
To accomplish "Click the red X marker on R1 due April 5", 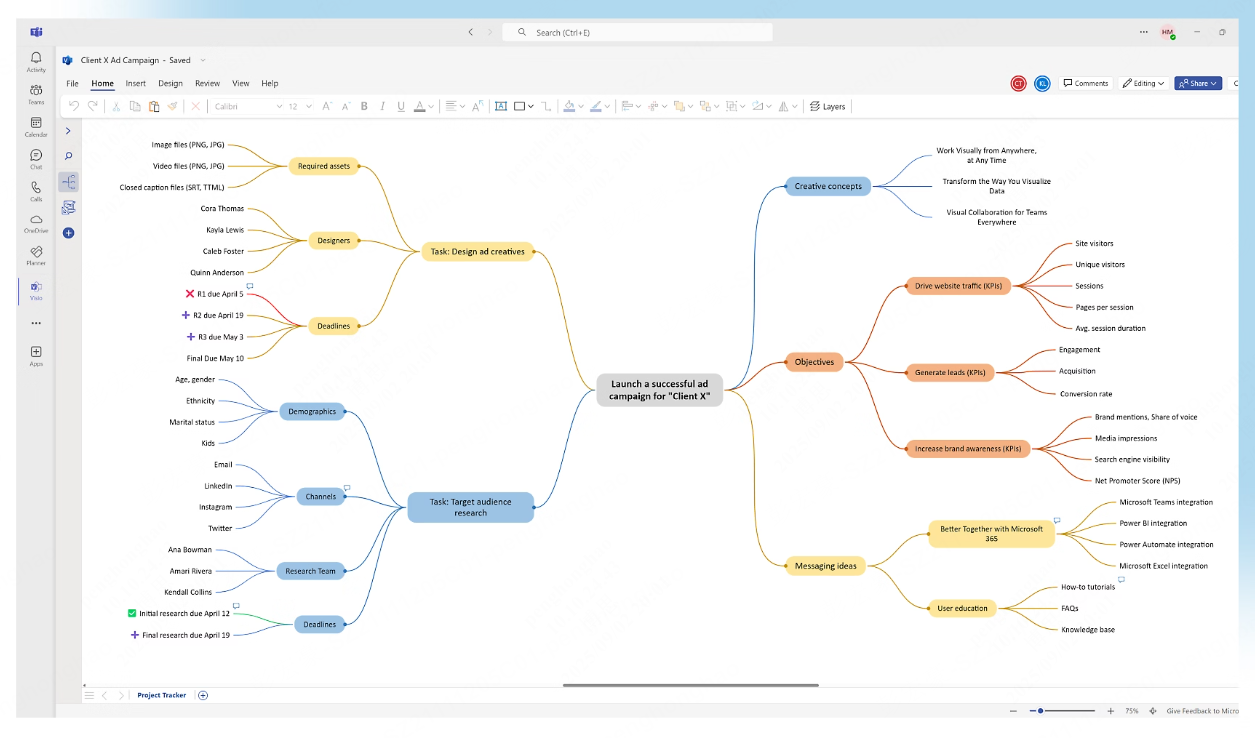I will click(x=190, y=294).
